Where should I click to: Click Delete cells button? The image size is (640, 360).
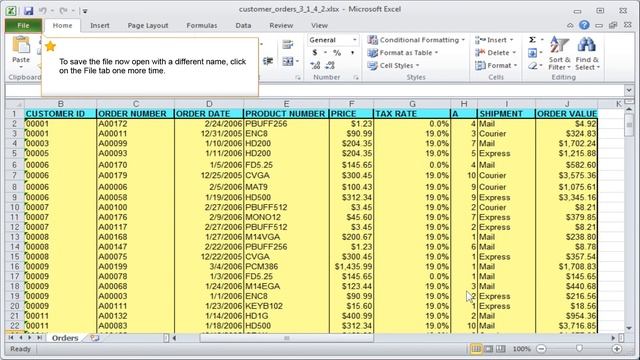(496, 53)
